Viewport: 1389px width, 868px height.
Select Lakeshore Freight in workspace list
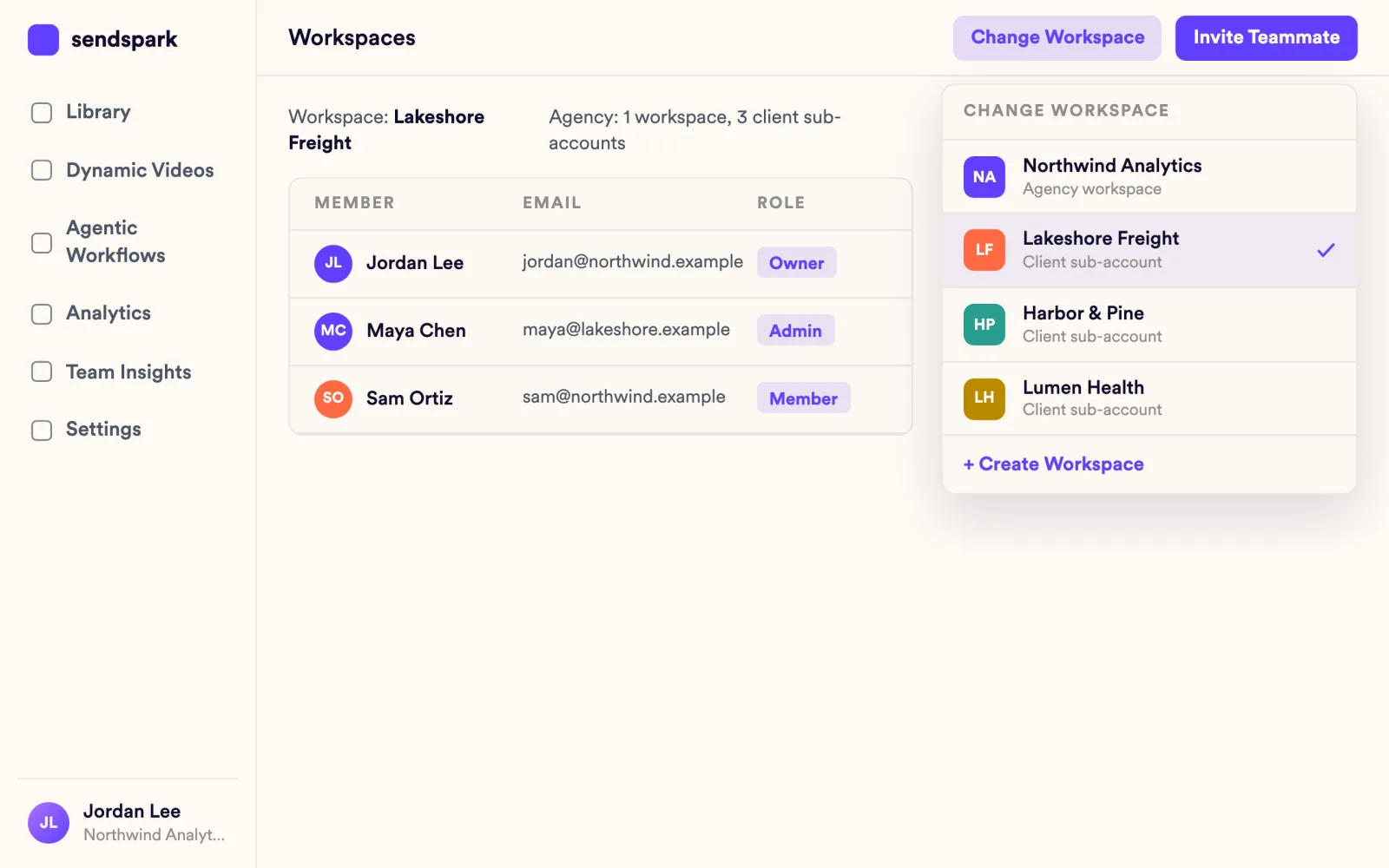click(1149, 250)
